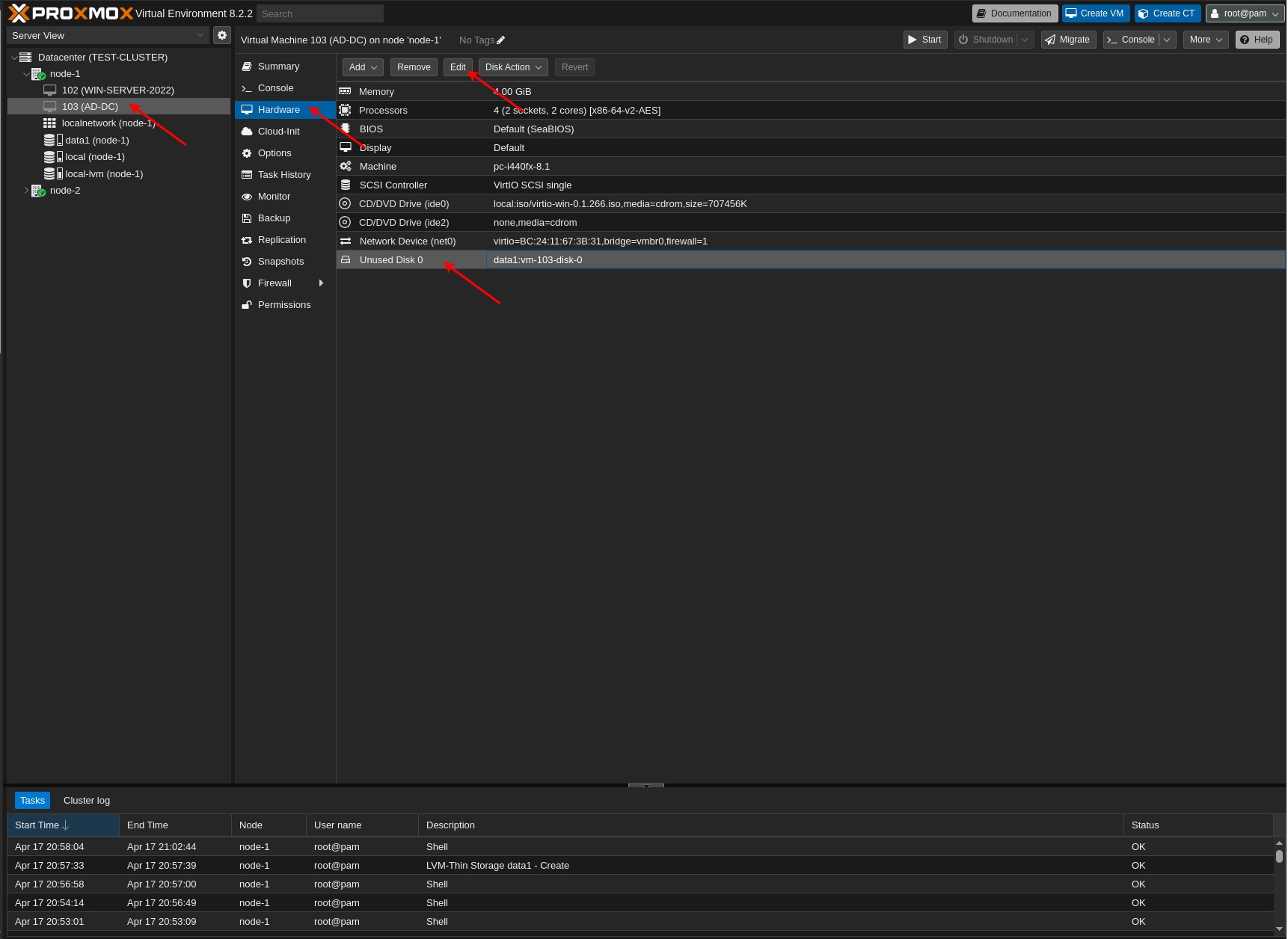Switch to the Cluster log tab
This screenshot has height=939, width=1288.
tap(86, 800)
